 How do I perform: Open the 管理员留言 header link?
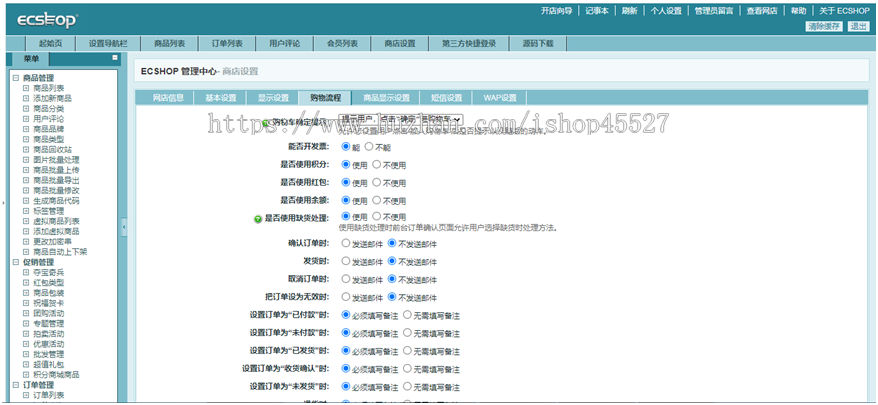click(x=714, y=11)
